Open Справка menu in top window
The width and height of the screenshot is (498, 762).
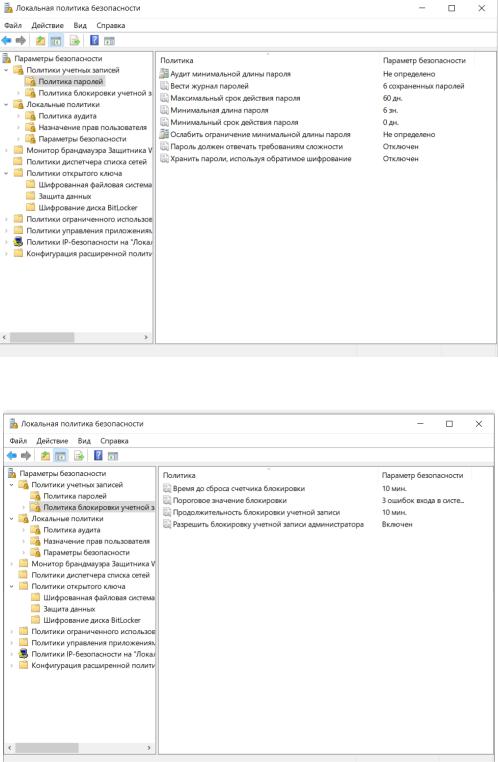[x=111, y=25]
